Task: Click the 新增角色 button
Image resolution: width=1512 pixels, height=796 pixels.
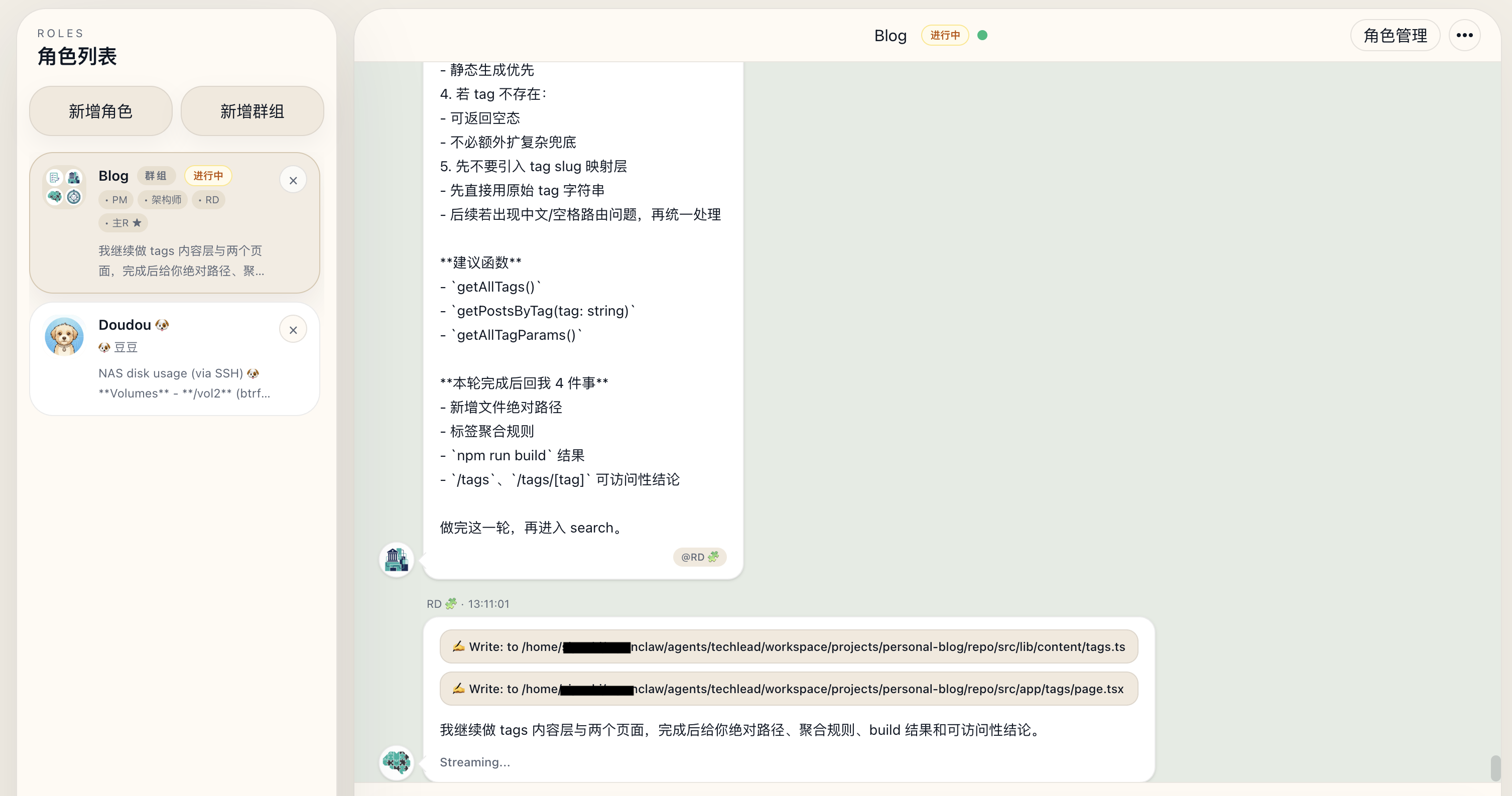Action: [x=100, y=111]
